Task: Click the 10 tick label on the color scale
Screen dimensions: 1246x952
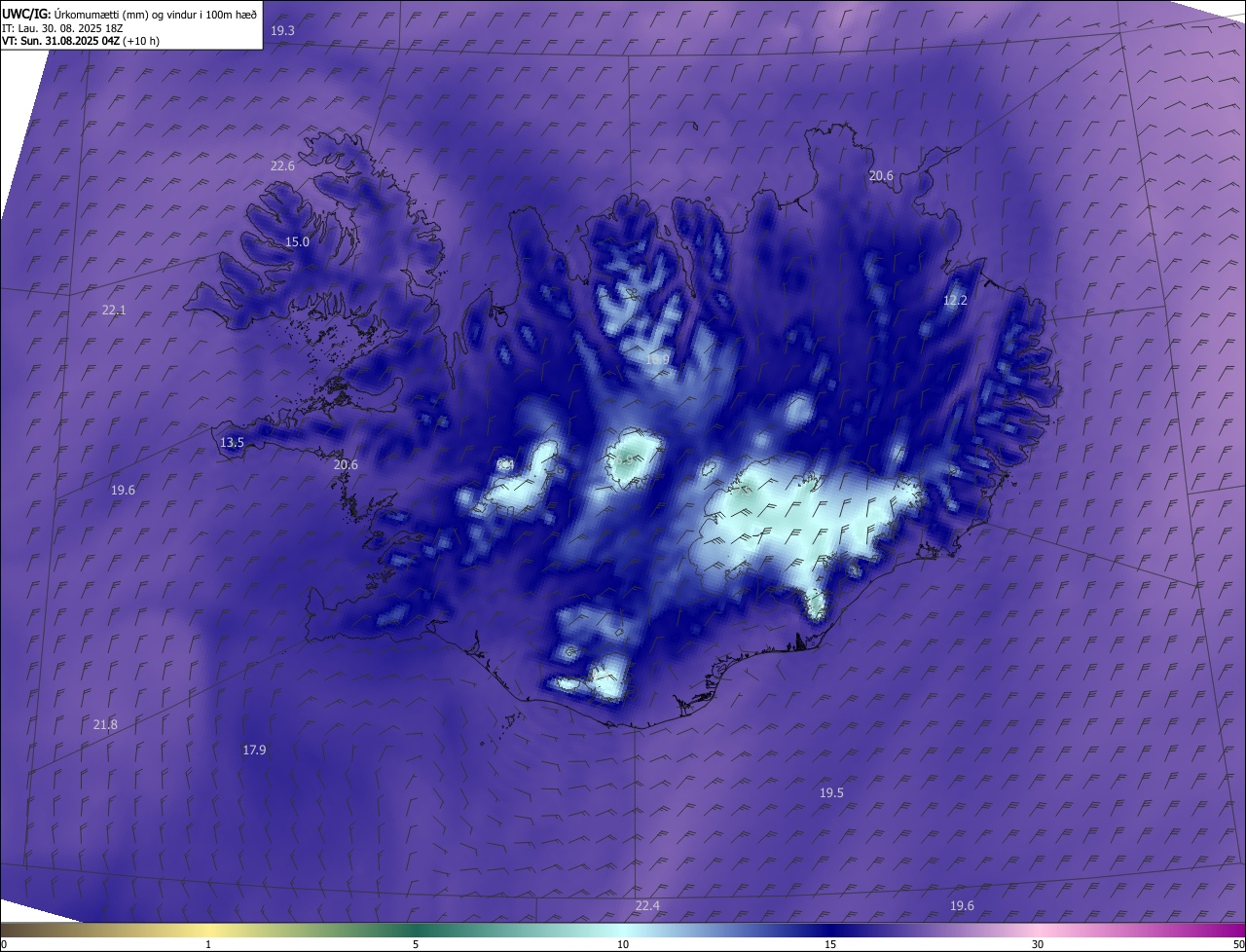Action: 623,944
